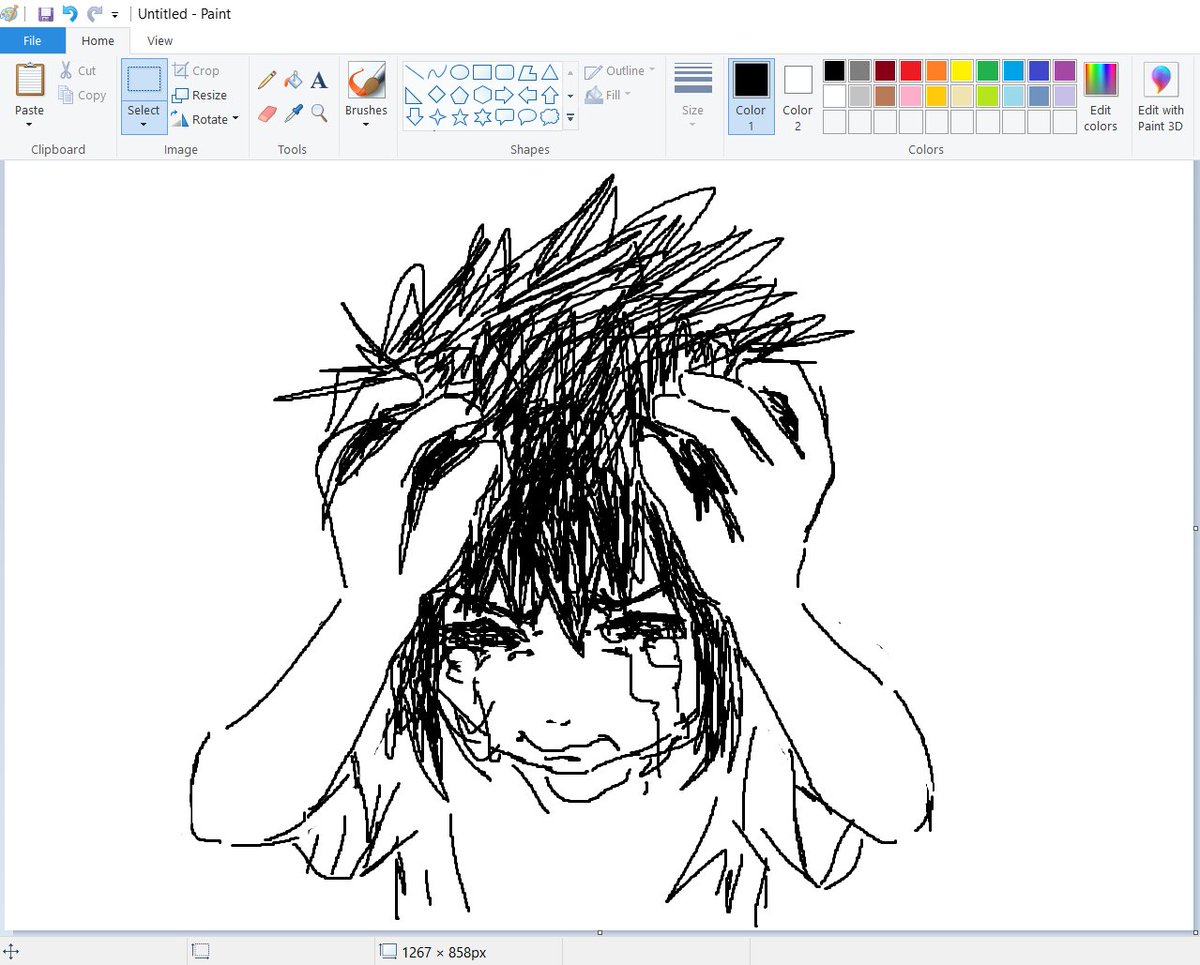Choose the Rounded rectangle shape
The height and width of the screenshot is (965, 1200).
505,72
